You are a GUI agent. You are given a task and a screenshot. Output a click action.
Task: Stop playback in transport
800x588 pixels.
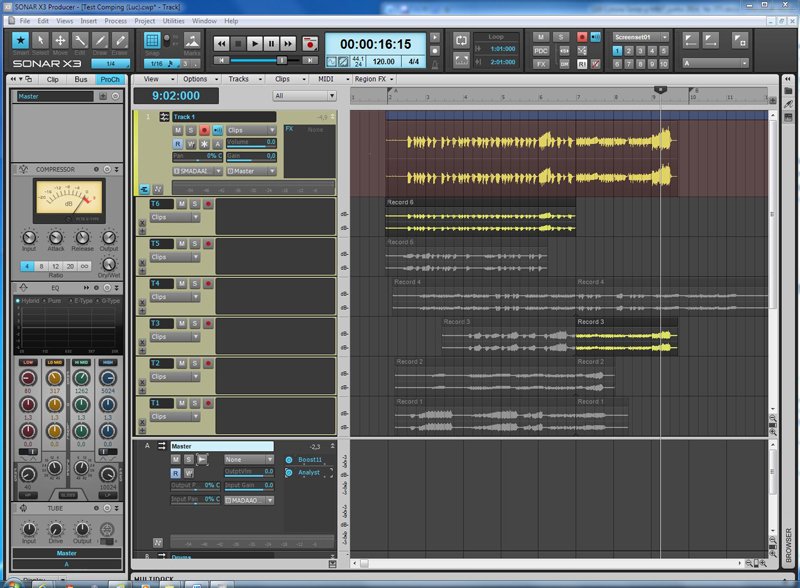point(238,44)
